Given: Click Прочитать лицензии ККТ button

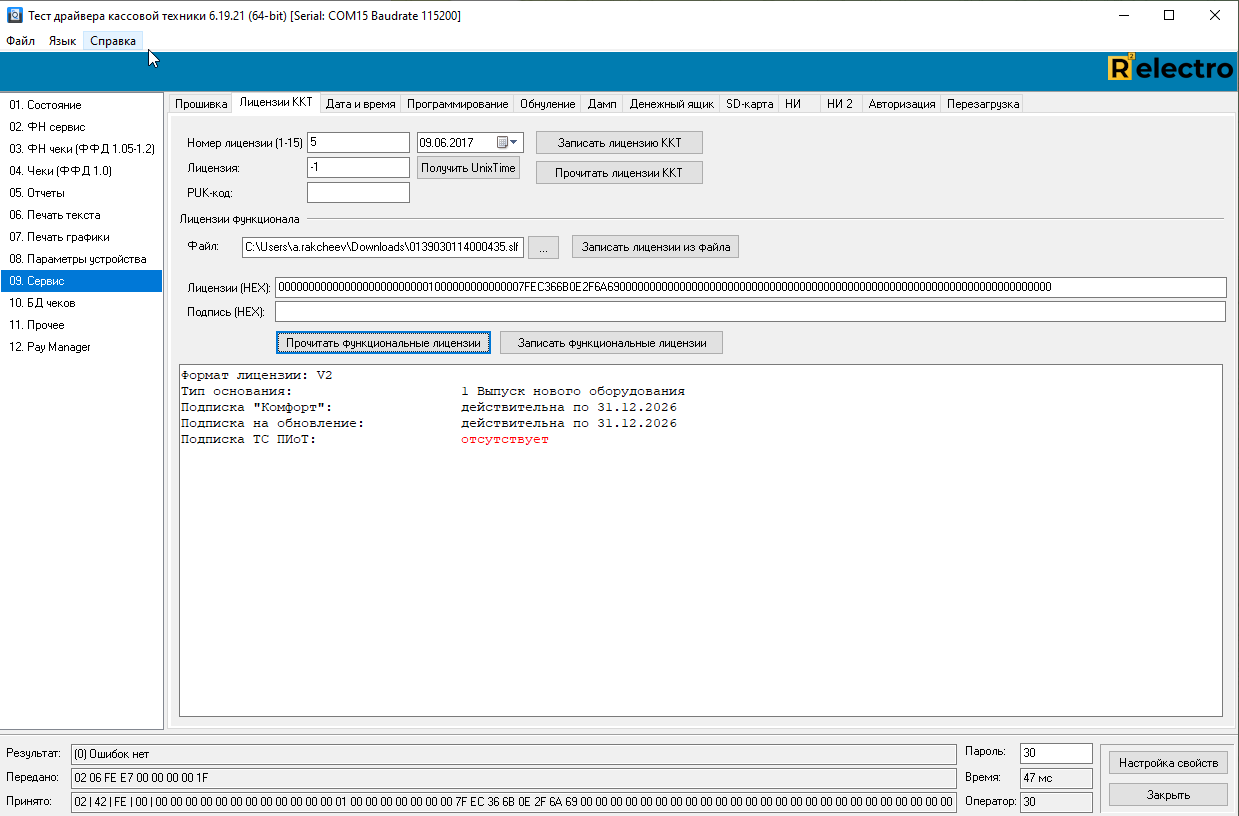Looking at the screenshot, I should tap(619, 173).
